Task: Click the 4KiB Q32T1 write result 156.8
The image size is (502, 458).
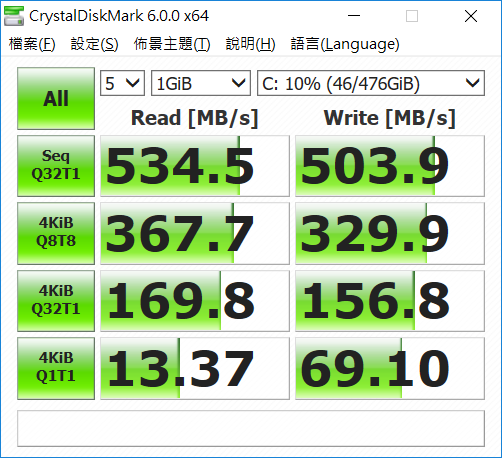Action: coord(390,301)
